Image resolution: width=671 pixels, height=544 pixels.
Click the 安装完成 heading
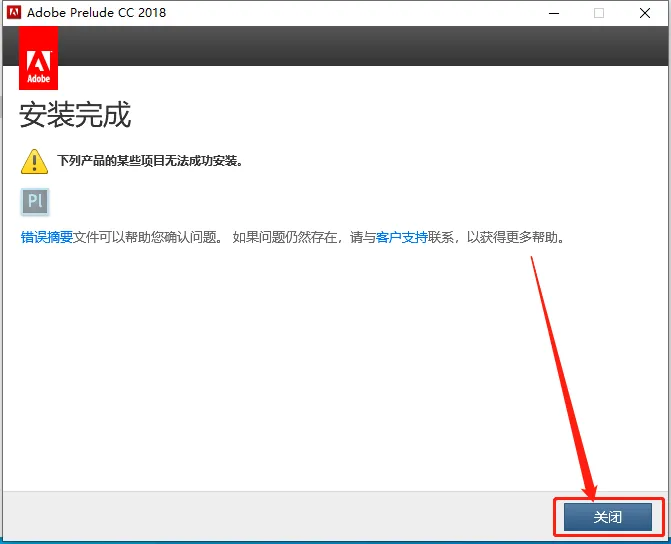[75, 115]
